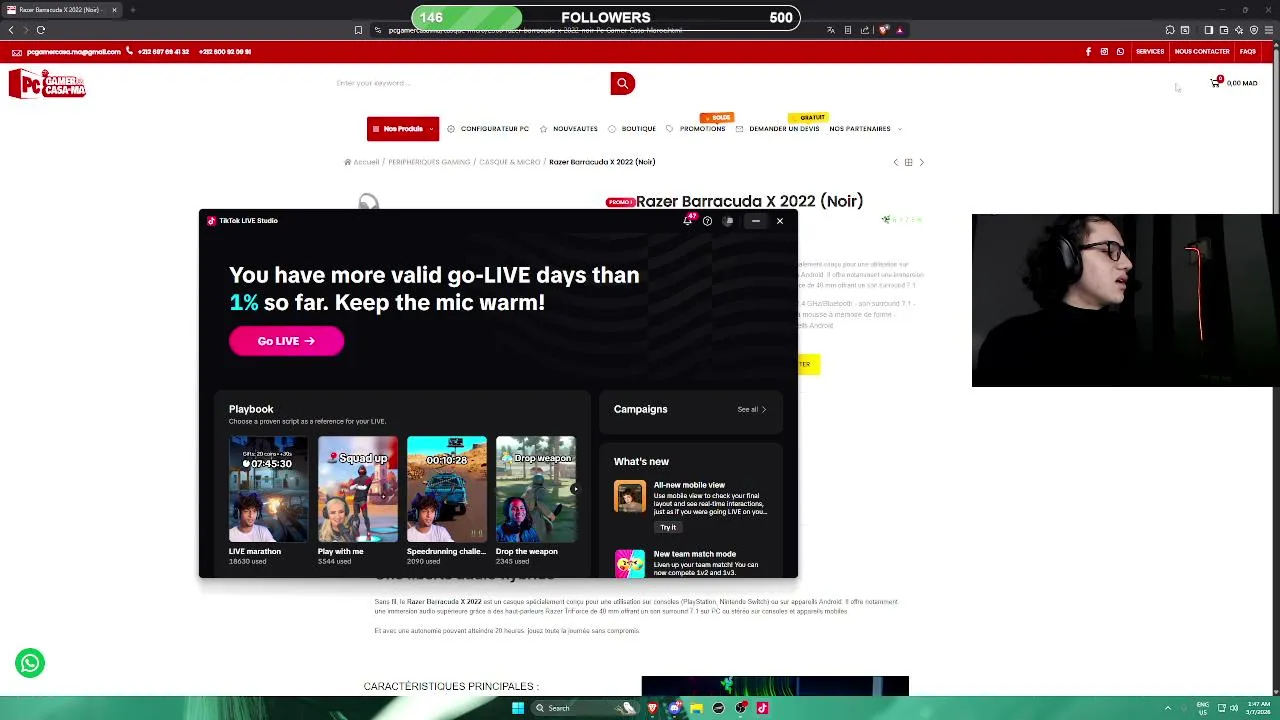Expand See all campaigns
This screenshot has height=720, width=1280.
point(752,409)
